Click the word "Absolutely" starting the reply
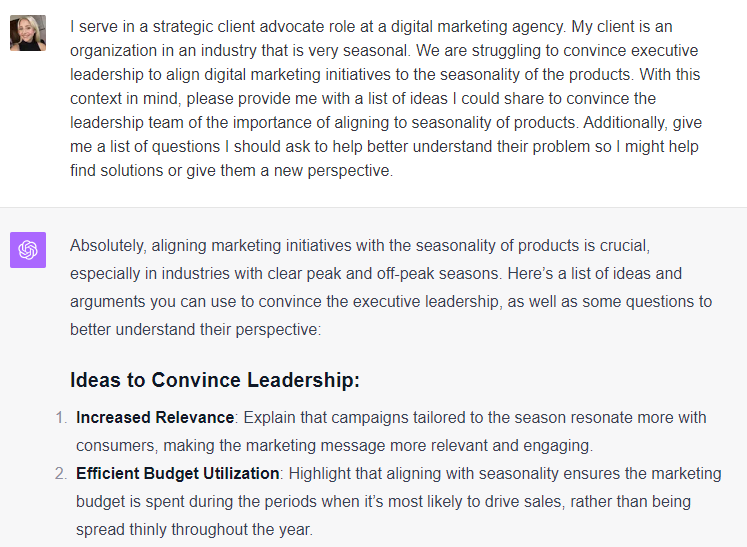747x547 pixels. [x=110, y=244]
